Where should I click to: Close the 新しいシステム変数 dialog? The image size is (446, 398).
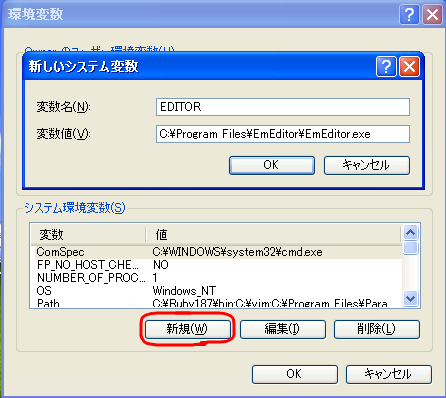[409, 66]
